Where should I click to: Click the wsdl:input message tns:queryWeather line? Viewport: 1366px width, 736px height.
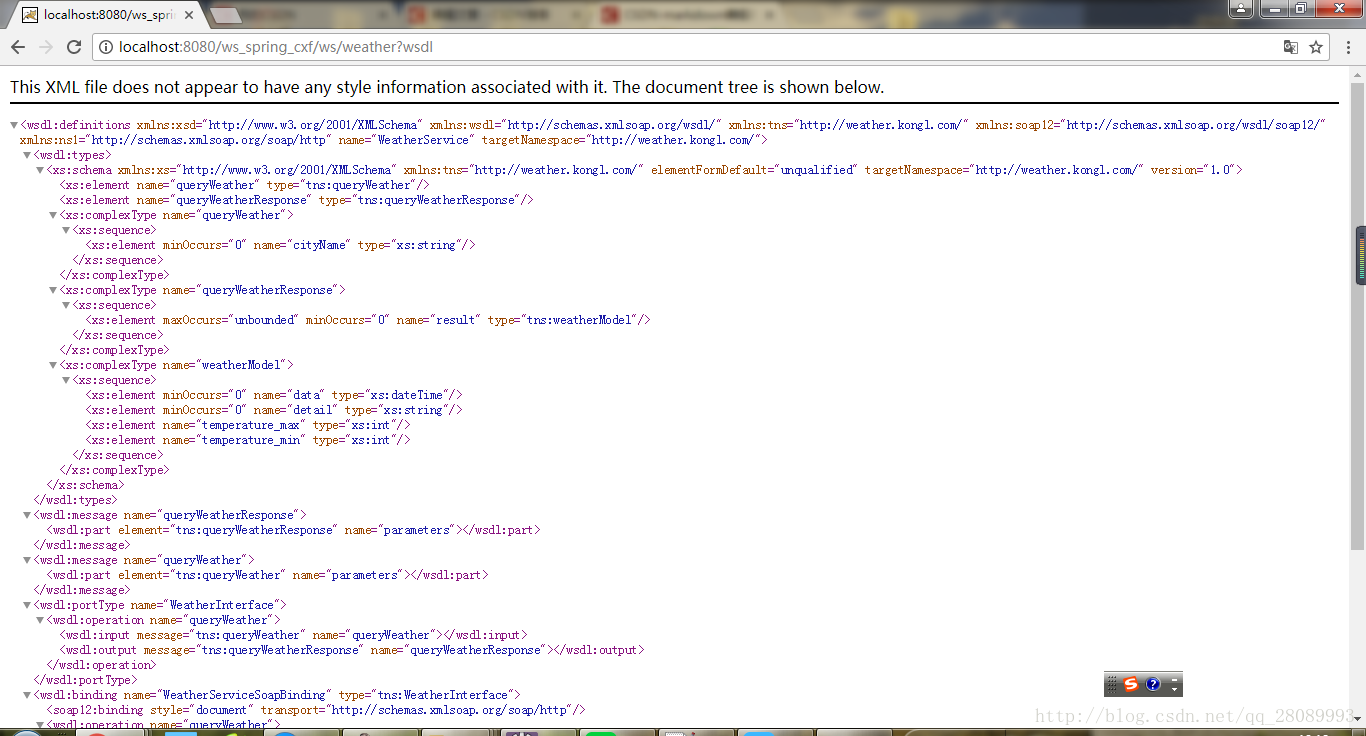(x=293, y=635)
